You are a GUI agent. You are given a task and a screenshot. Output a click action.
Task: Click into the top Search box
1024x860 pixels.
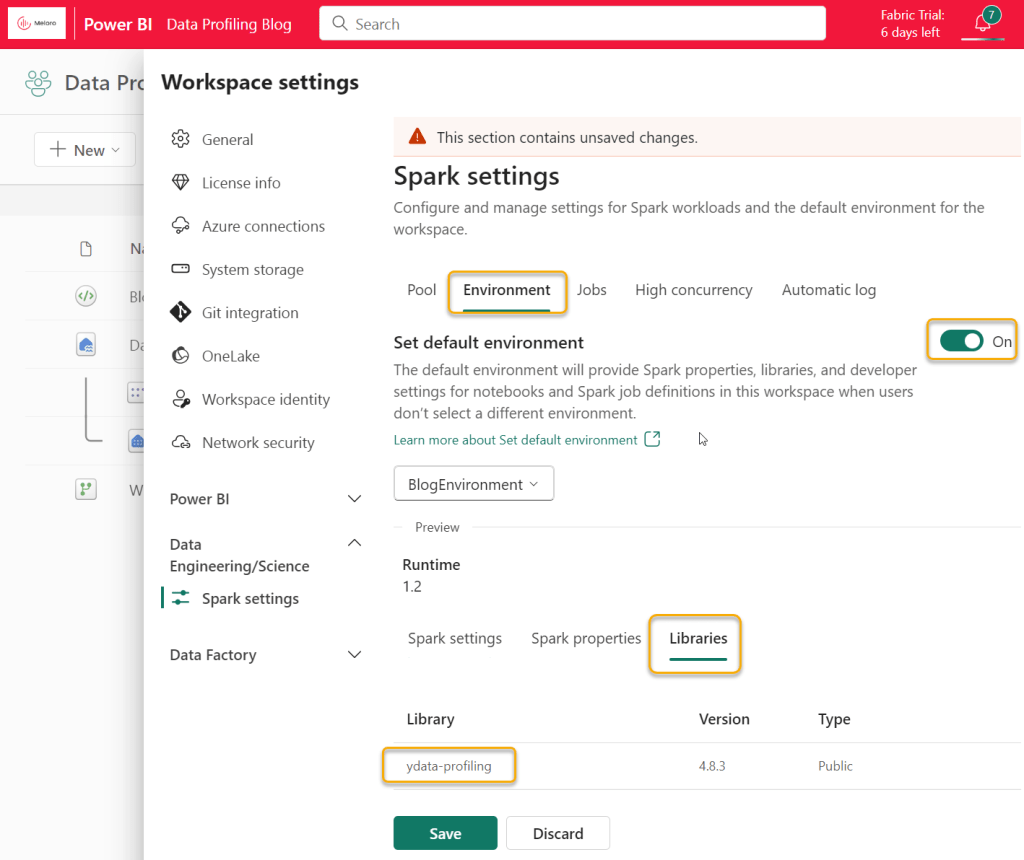coord(572,24)
